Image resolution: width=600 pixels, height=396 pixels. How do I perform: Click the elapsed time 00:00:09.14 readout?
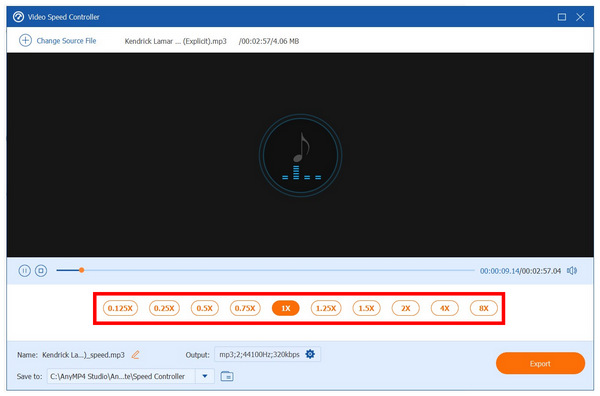point(499,271)
